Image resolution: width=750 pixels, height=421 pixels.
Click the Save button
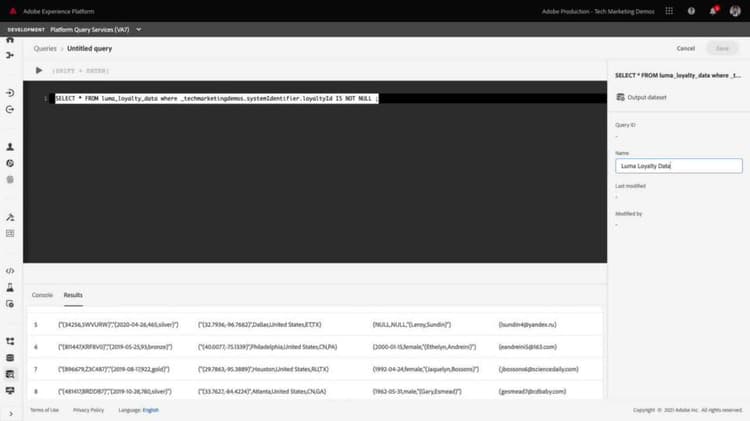[722, 48]
